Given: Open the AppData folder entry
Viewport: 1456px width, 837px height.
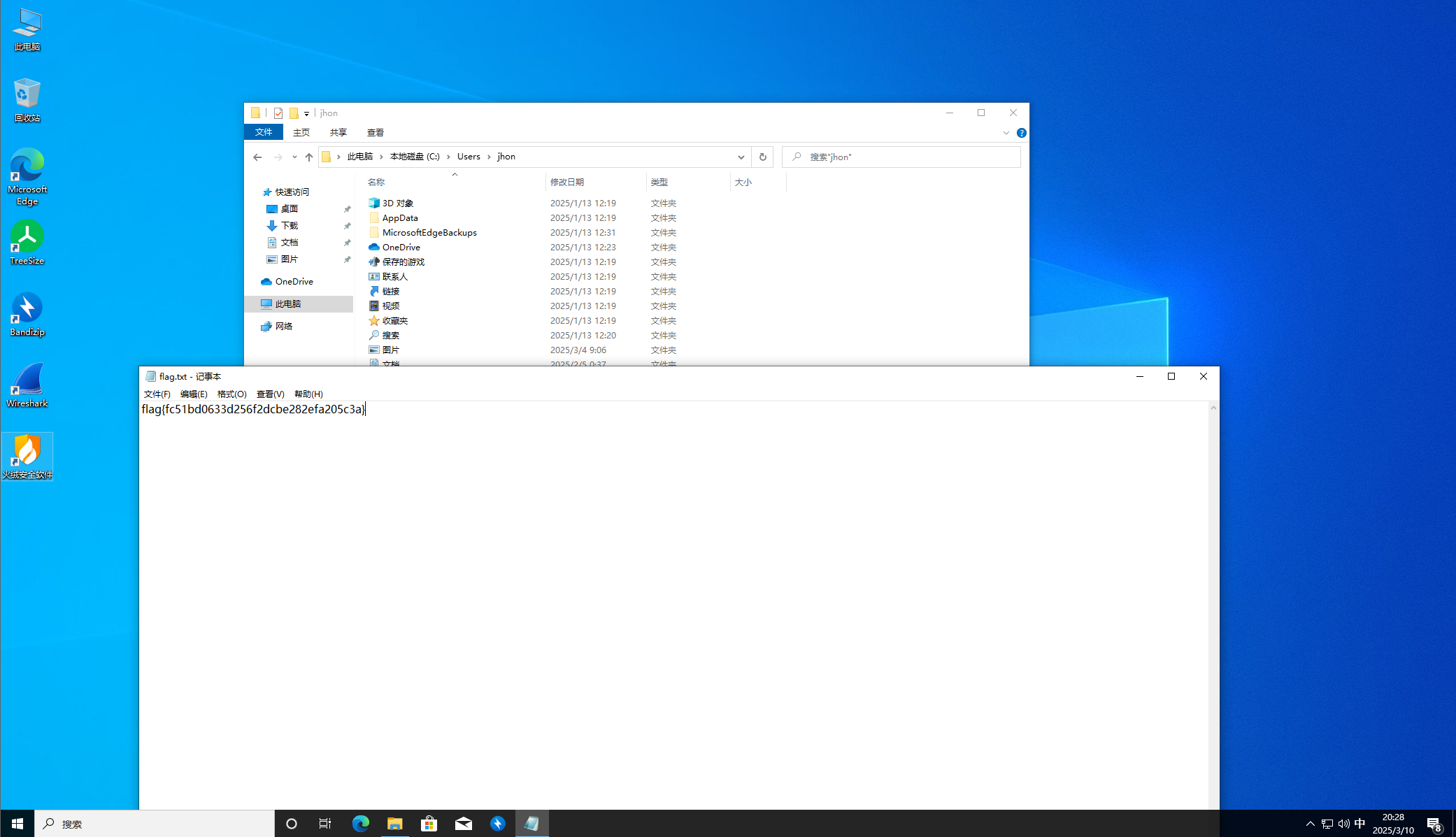Looking at the screenshot, I should coord(399,217).
